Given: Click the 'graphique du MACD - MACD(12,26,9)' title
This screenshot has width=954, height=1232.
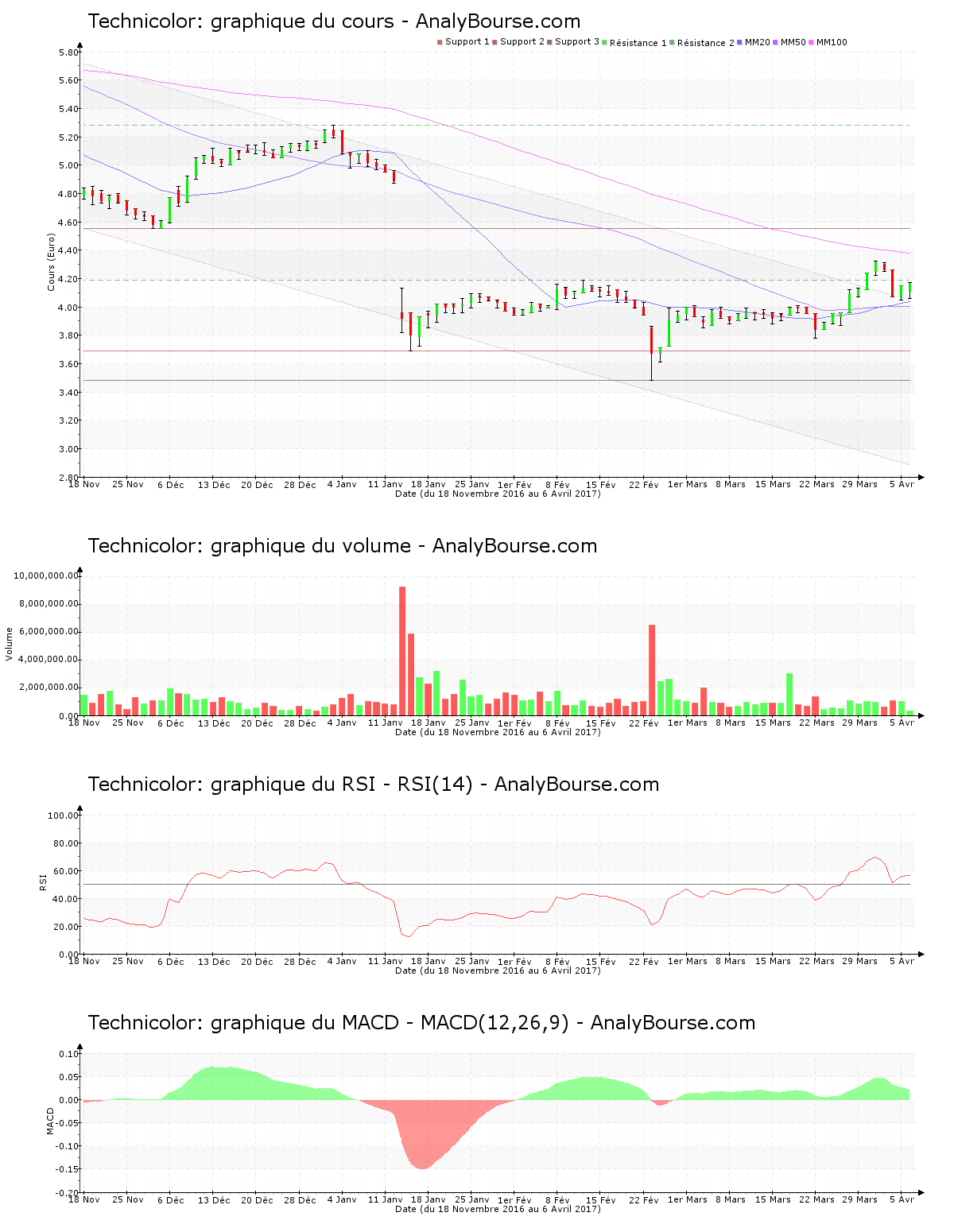Looking at the screenshot, I should (421, 1023).
